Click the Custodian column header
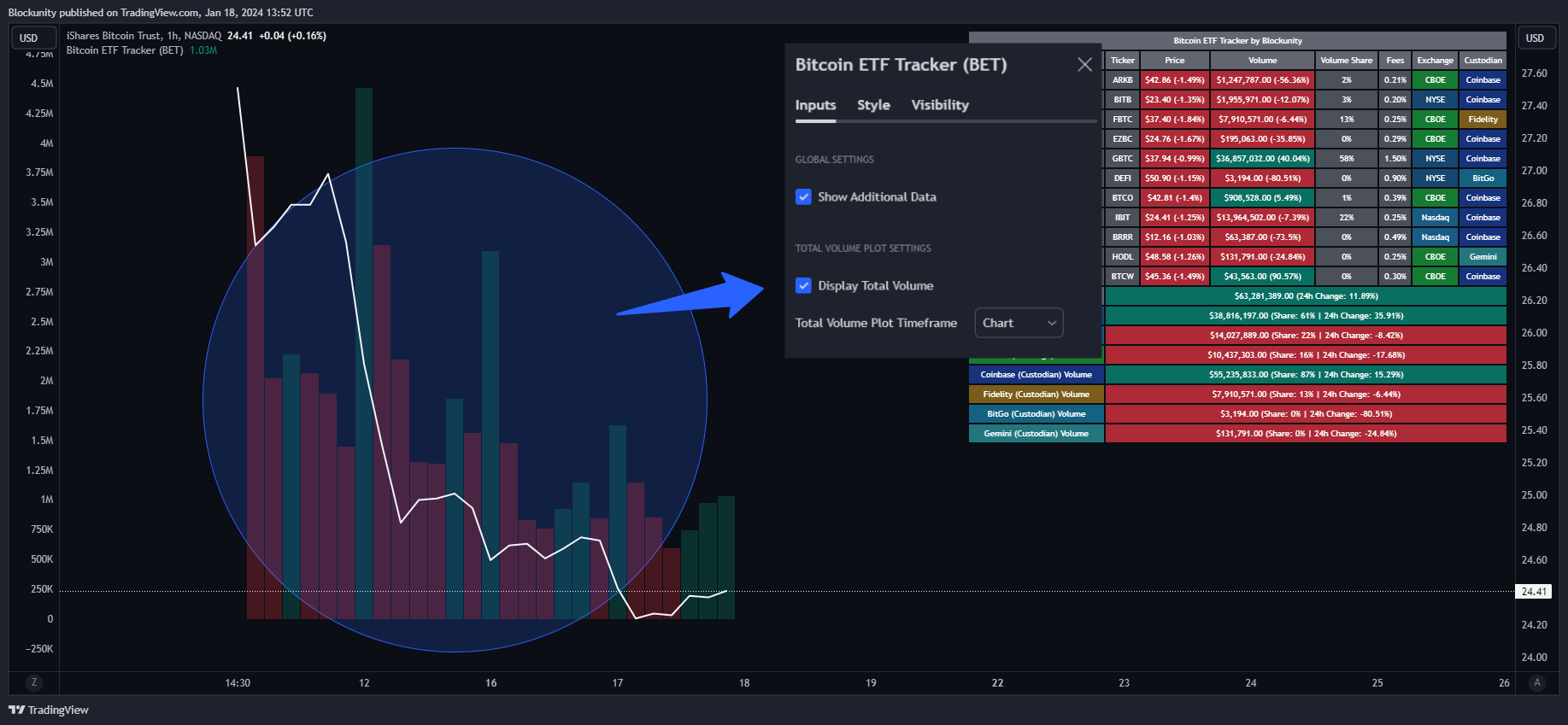Screen dimensions: 1568x725 click(x=1483, y=61)
